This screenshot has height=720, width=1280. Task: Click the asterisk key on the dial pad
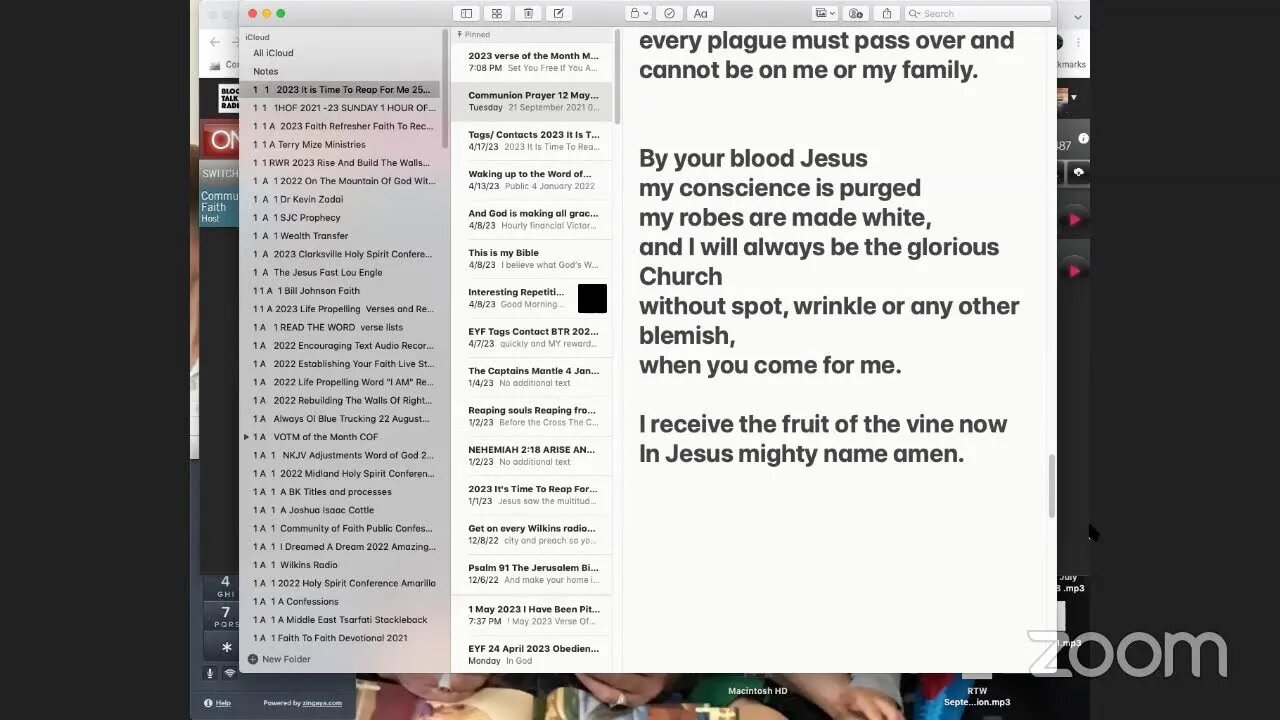click(x=226, y=648)
